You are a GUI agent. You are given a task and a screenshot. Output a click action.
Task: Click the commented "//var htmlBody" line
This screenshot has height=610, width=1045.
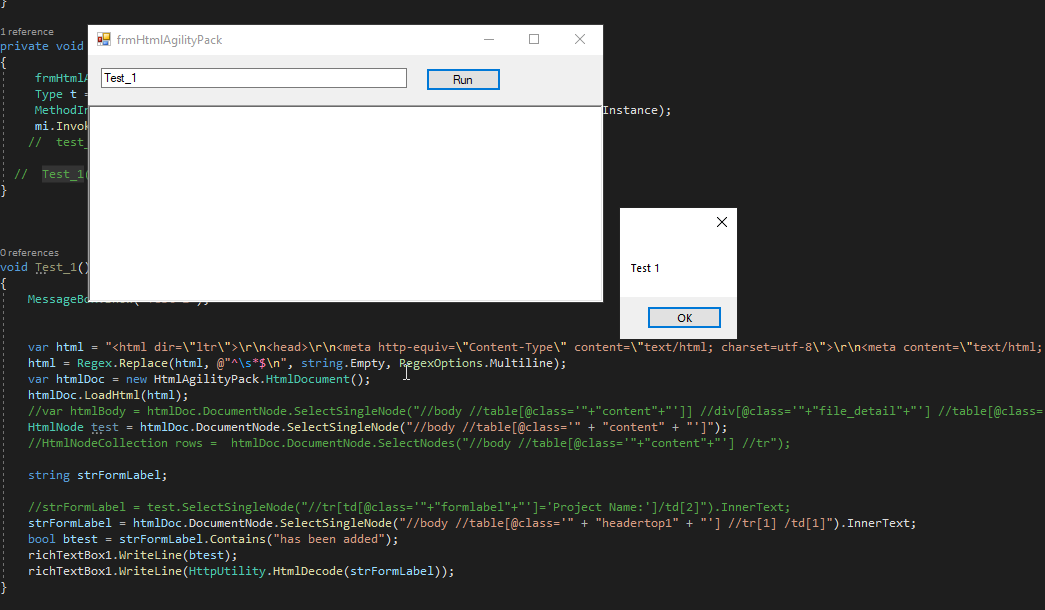pyautogui.click(x=536, y=411)
